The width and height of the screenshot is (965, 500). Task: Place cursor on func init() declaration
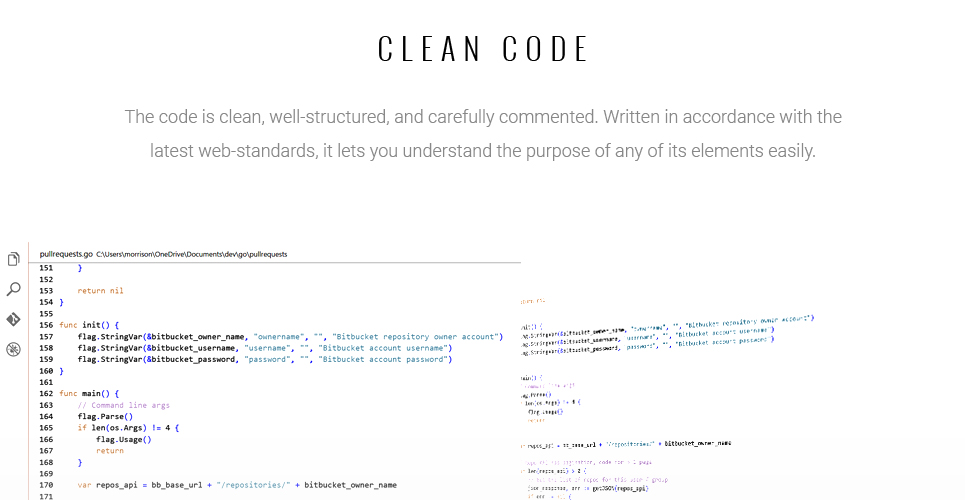coord(89,325)
